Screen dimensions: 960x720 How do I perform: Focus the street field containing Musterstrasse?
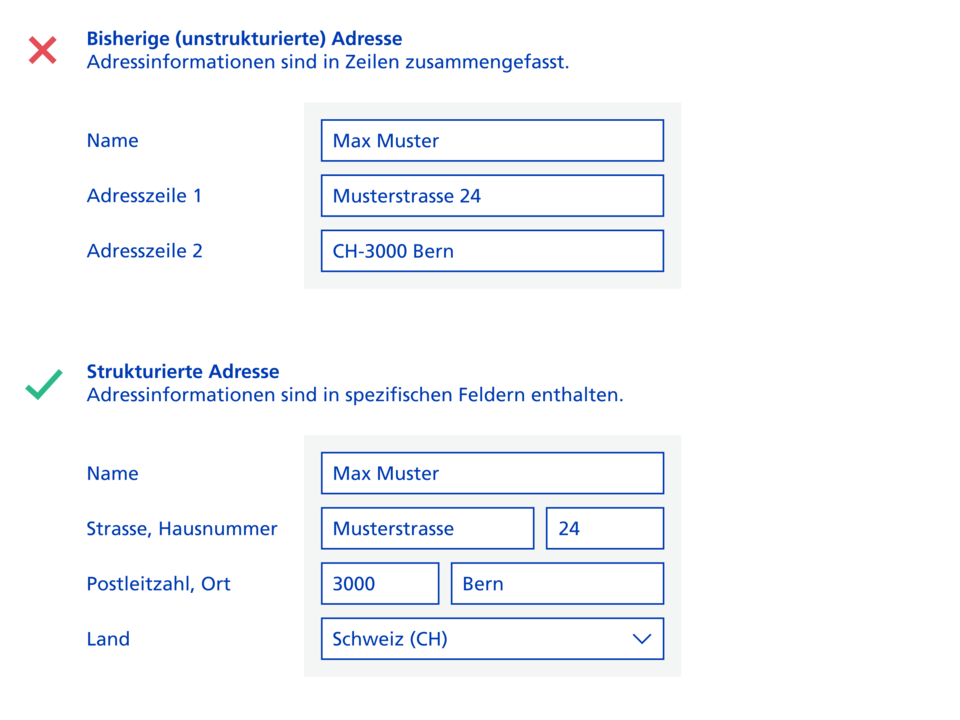click(x=427, y=528)
